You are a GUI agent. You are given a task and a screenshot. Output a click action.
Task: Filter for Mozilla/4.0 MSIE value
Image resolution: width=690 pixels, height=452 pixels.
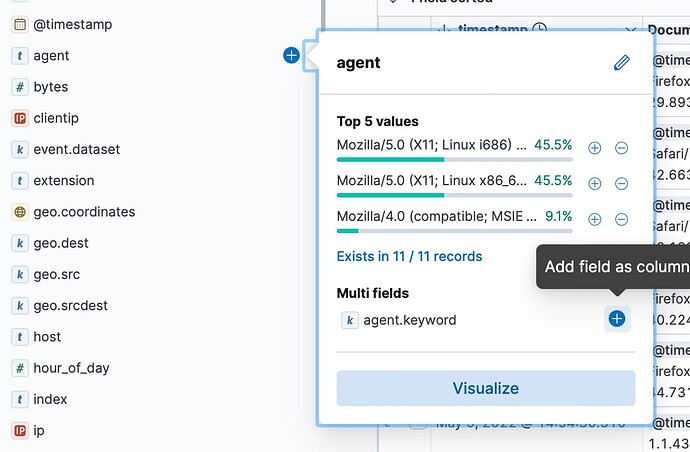594,219
